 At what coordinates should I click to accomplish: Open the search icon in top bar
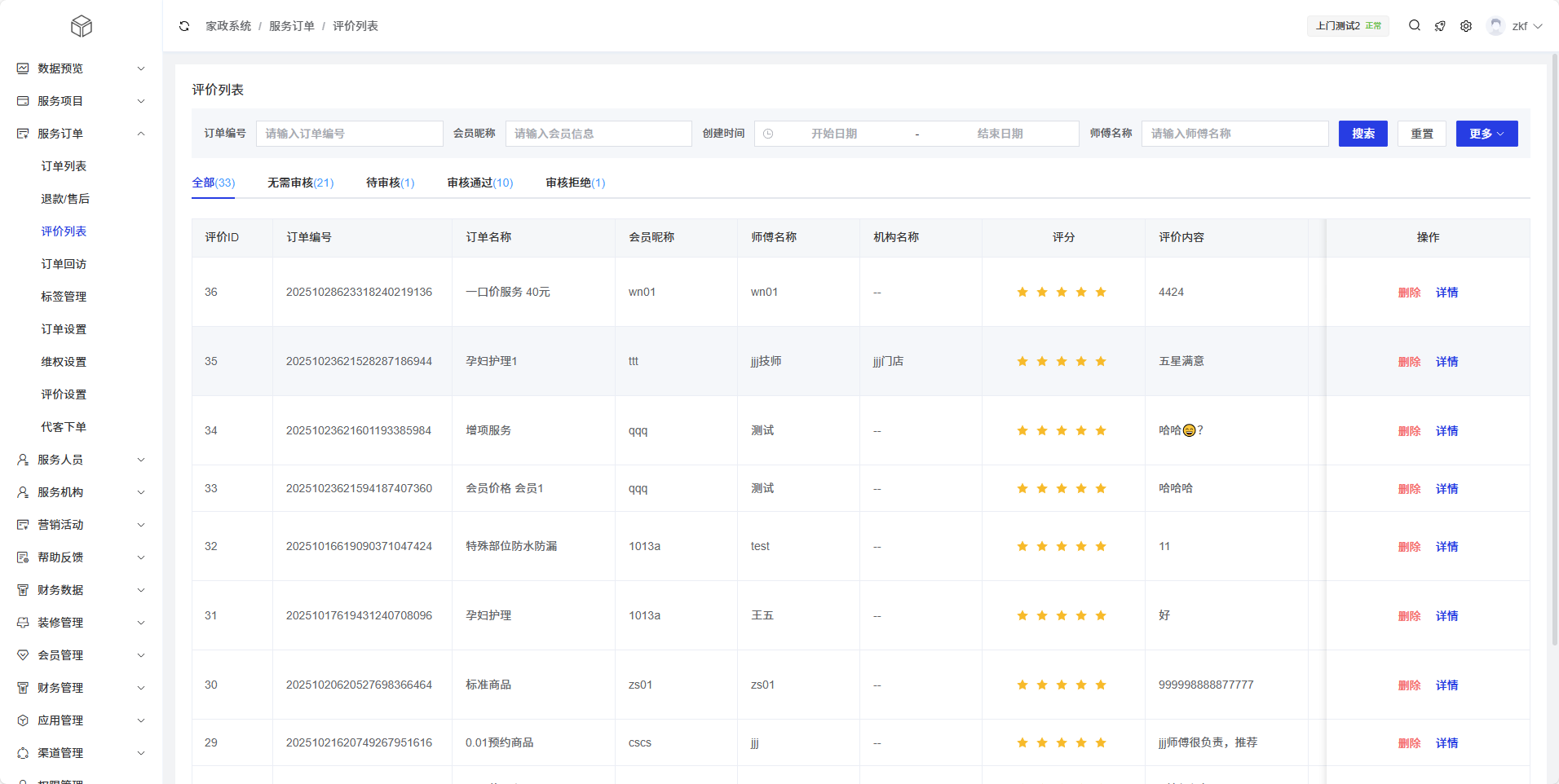tap(1415, 26)
